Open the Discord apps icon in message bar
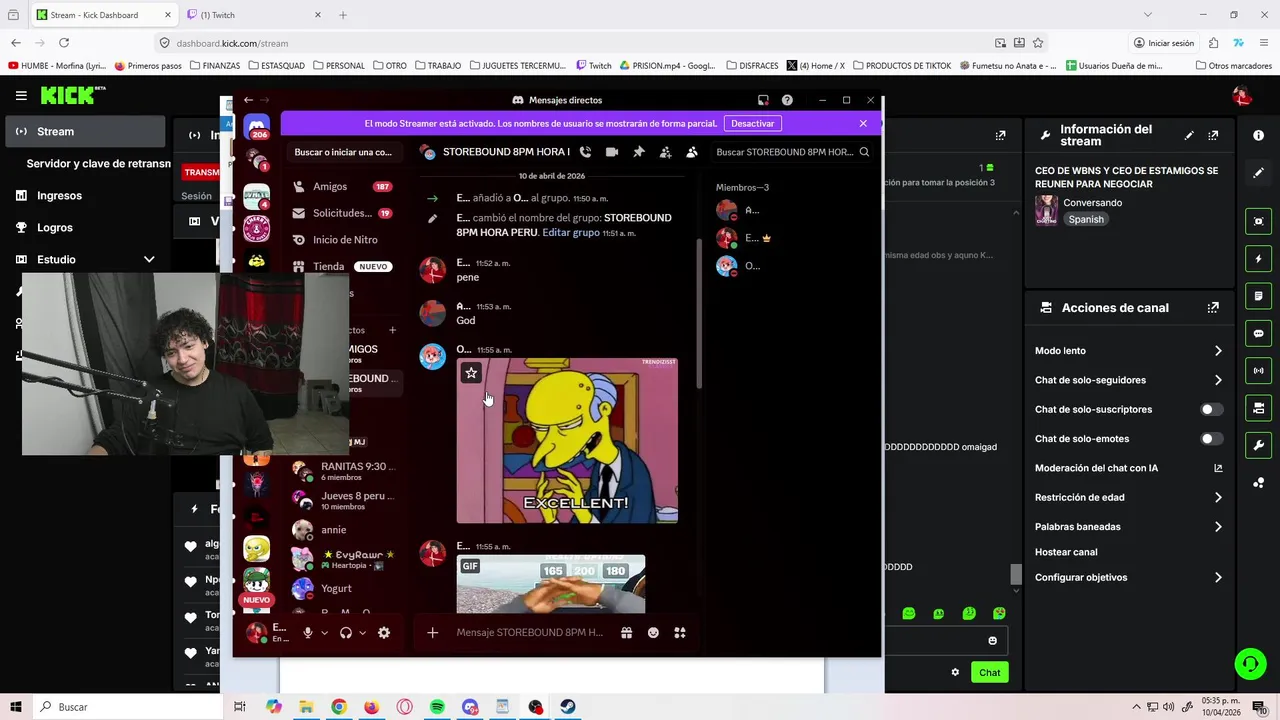The width and height of the screenshot is (1280, 720). click(x=680, y=632)
